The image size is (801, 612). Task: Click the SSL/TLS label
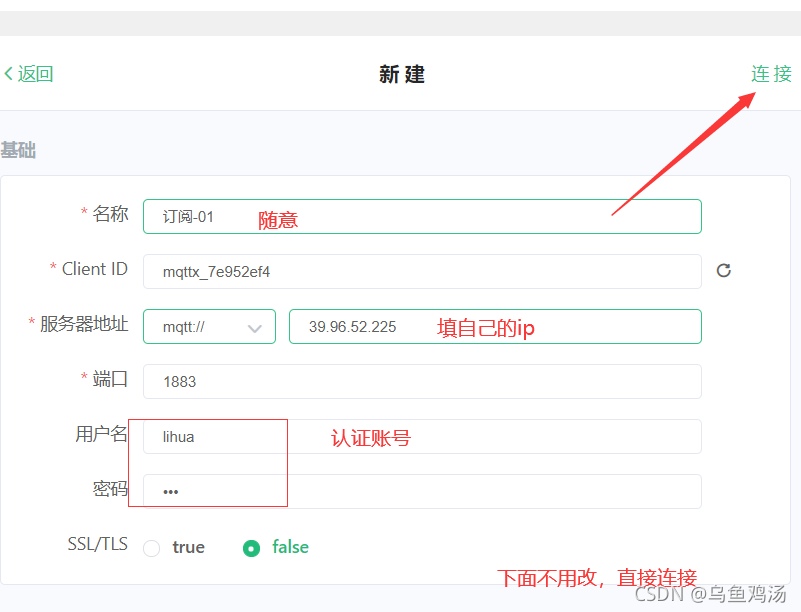pyautogui.click(x=98, y=544)
